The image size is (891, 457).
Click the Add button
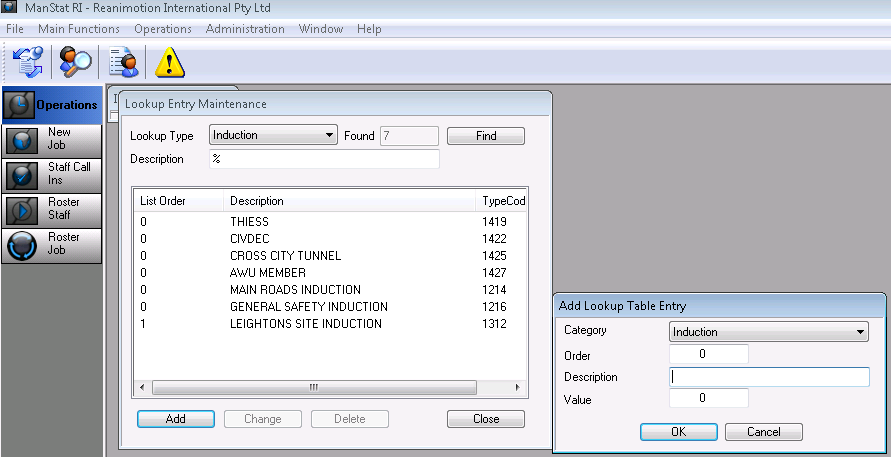[175, 419]
